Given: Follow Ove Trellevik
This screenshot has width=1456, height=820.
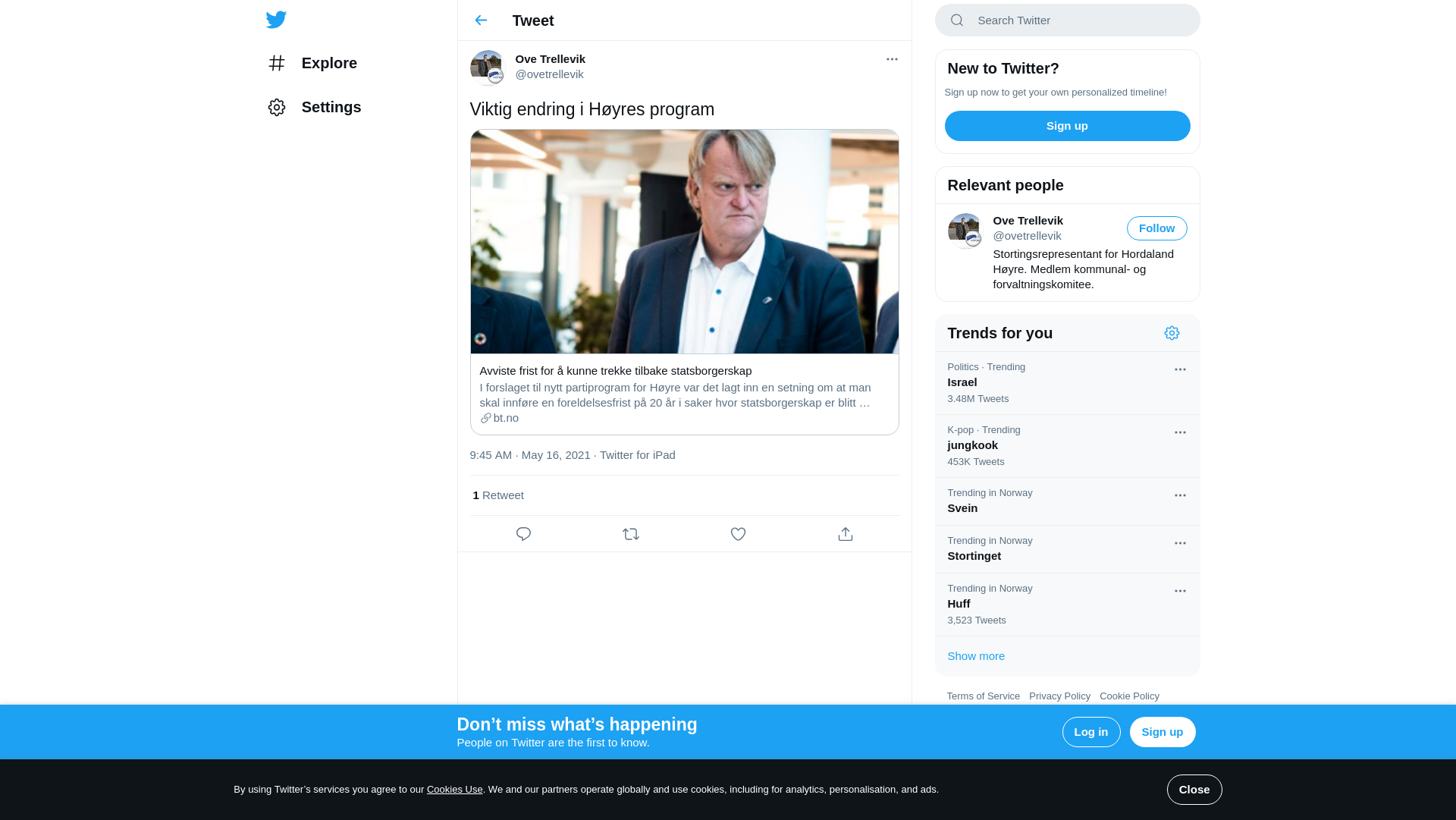Looking at the screenshot, I should tap(1156, 228).
